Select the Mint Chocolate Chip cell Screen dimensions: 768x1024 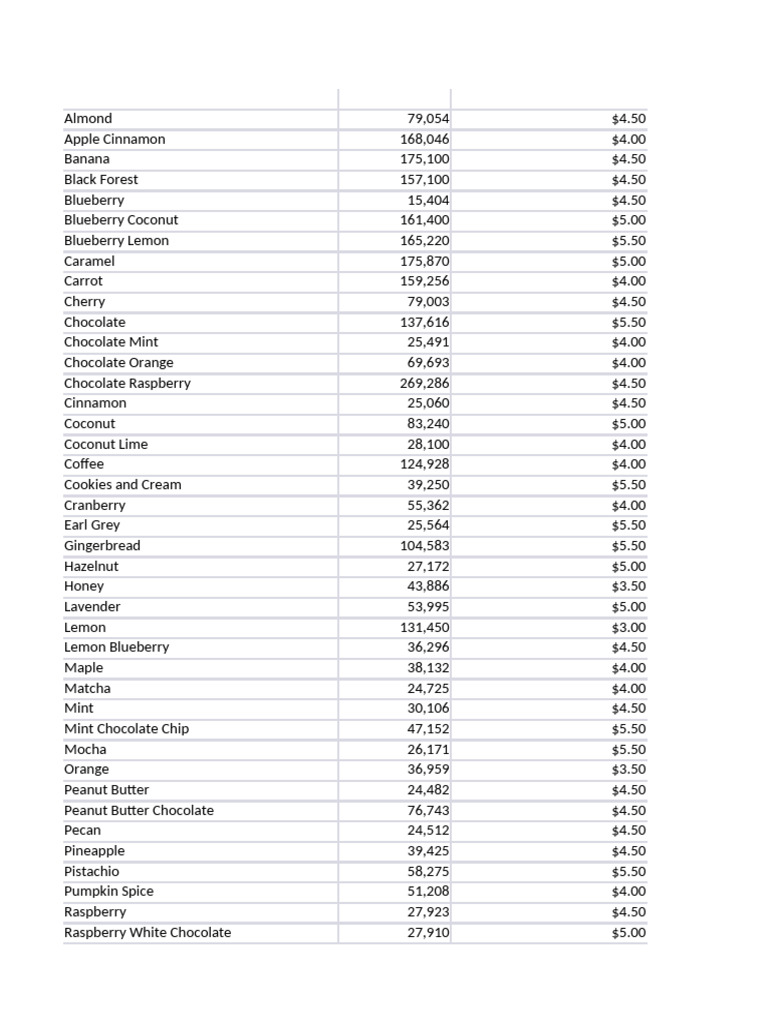point(126,729)
